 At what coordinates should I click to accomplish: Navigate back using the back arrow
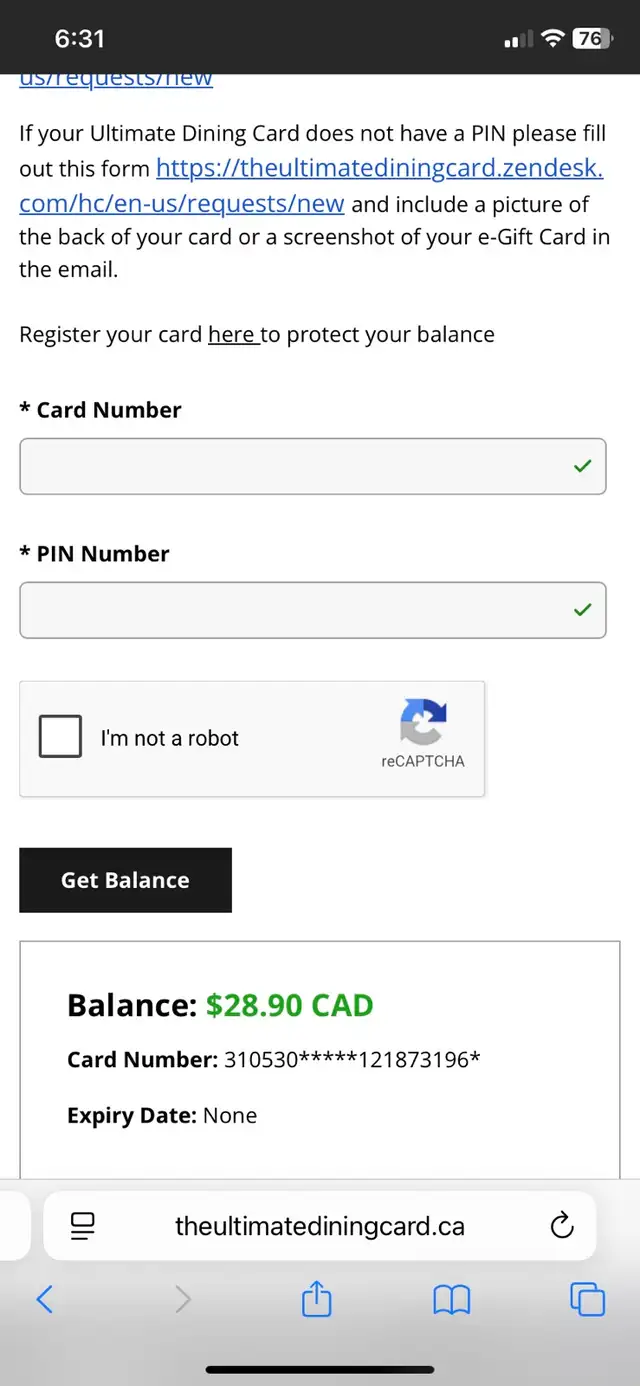tap(44, 1299)
